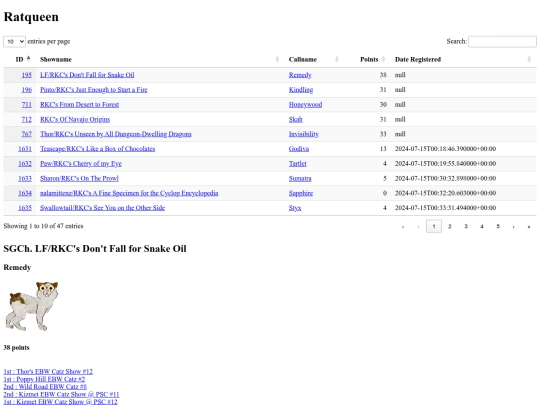Screen dimensions: 540x405
Task: Click the Sumatra callname link
Action: coord(300,178)
